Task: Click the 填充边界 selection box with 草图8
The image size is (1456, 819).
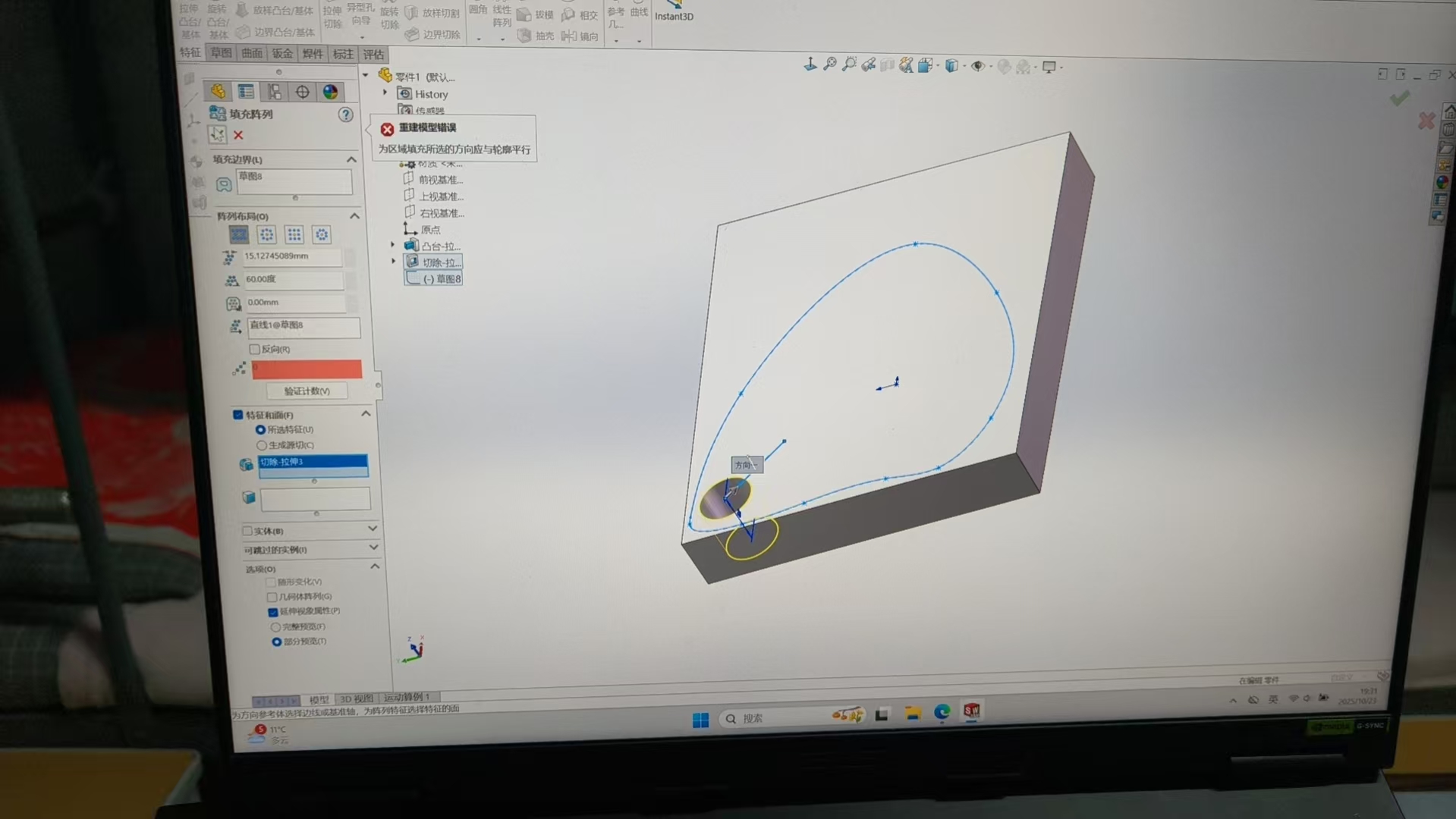Action: click(x=294, y=182)
